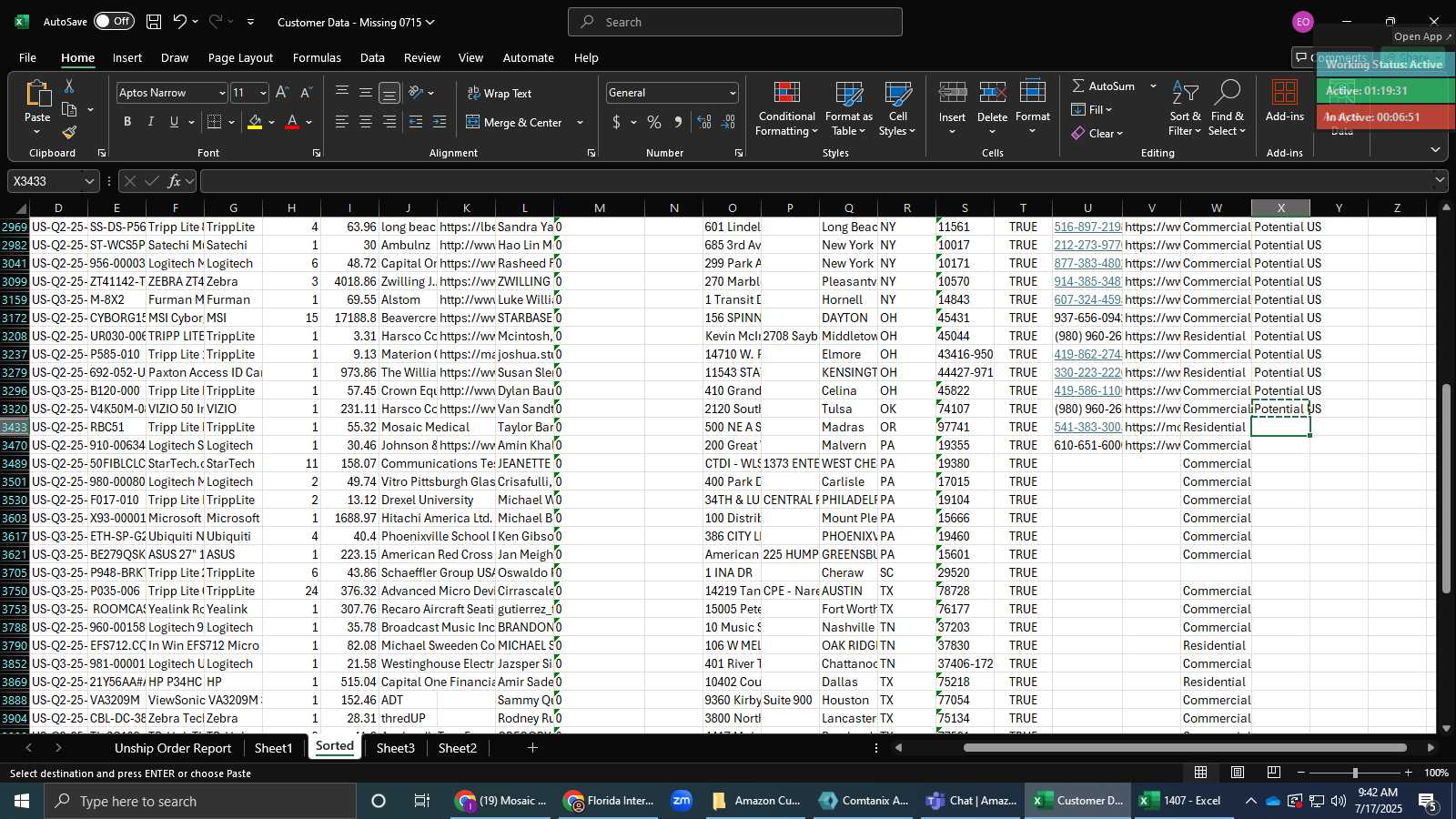Expand the AutoSum dropdown arrow
1456x819 pixels.
pos(1153,86)
